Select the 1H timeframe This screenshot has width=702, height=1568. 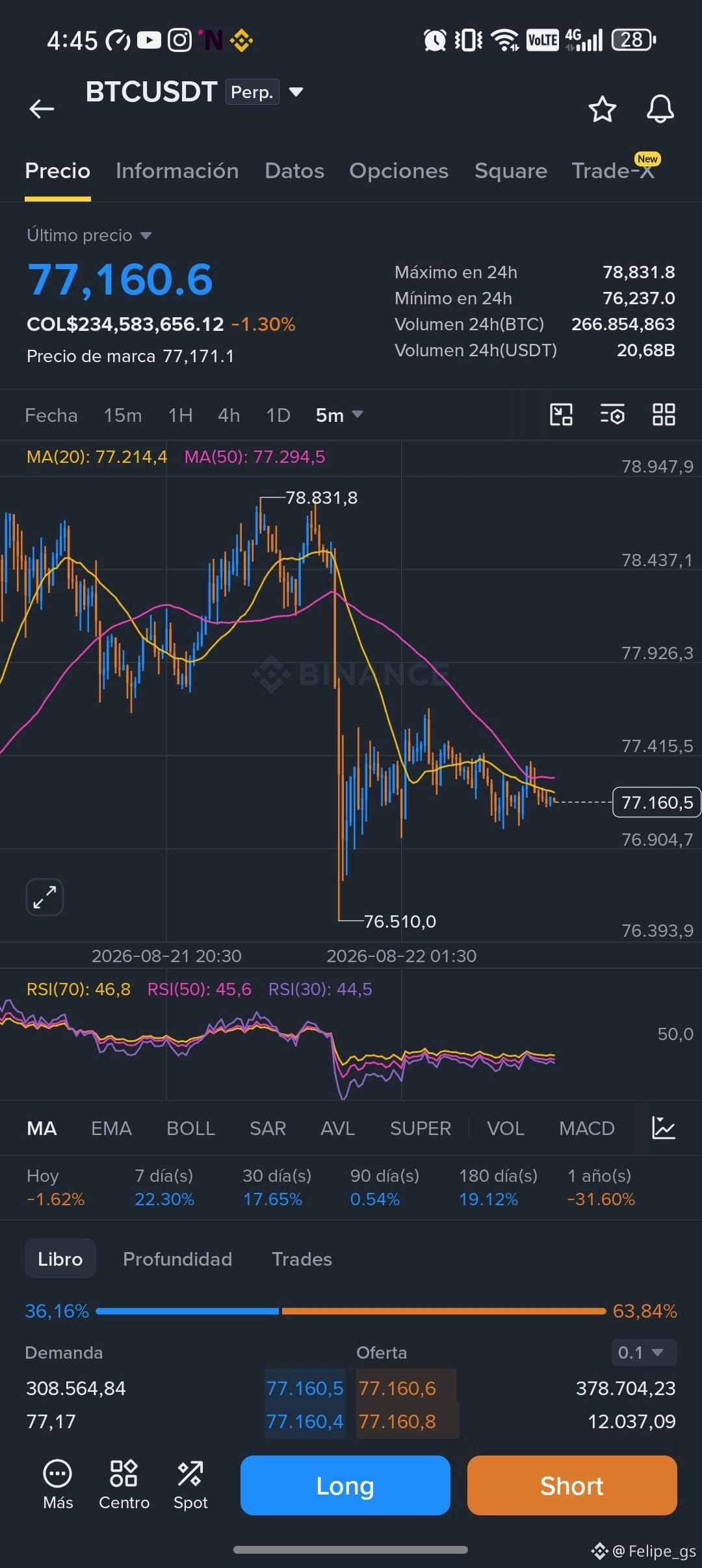click(x=180, y=415)
